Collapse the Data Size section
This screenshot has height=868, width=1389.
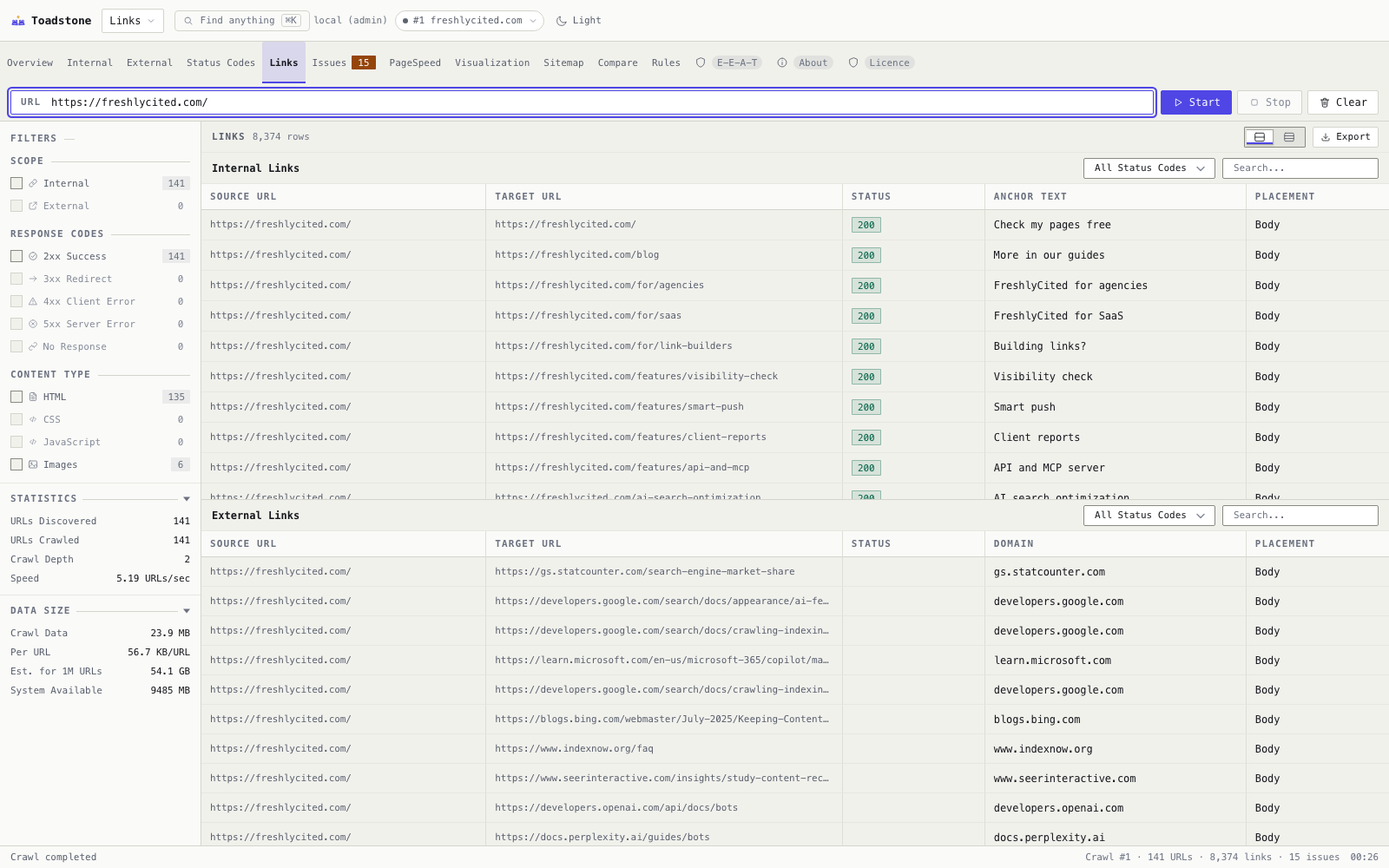click(x=187, y=611)
